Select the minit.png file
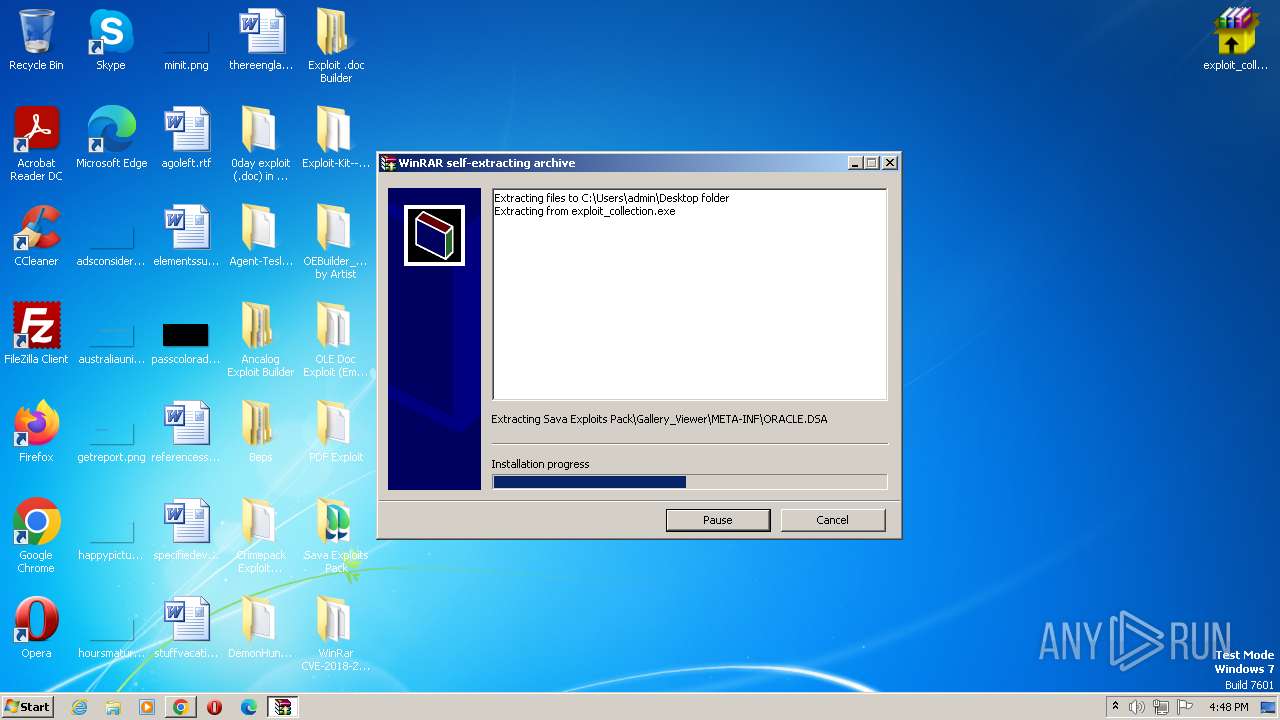Screen dimensions: 1280x720 186,48
